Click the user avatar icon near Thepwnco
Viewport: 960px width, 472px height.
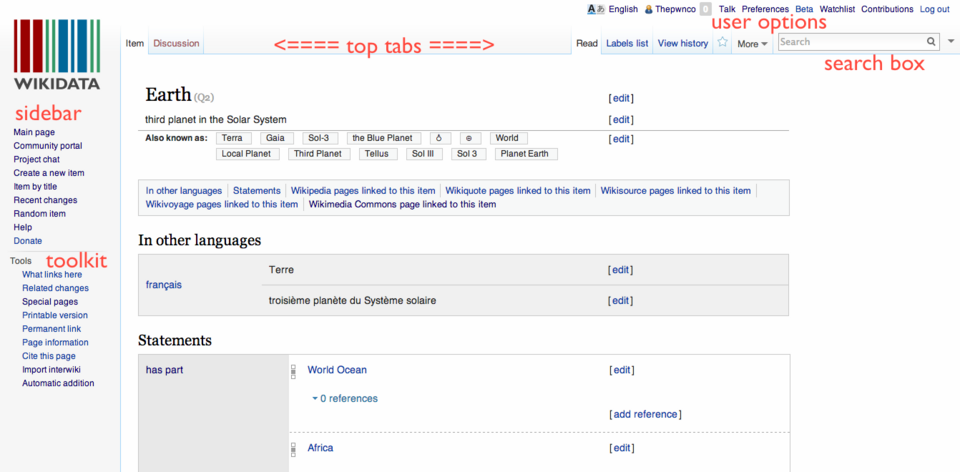click(x=649, y=9)
